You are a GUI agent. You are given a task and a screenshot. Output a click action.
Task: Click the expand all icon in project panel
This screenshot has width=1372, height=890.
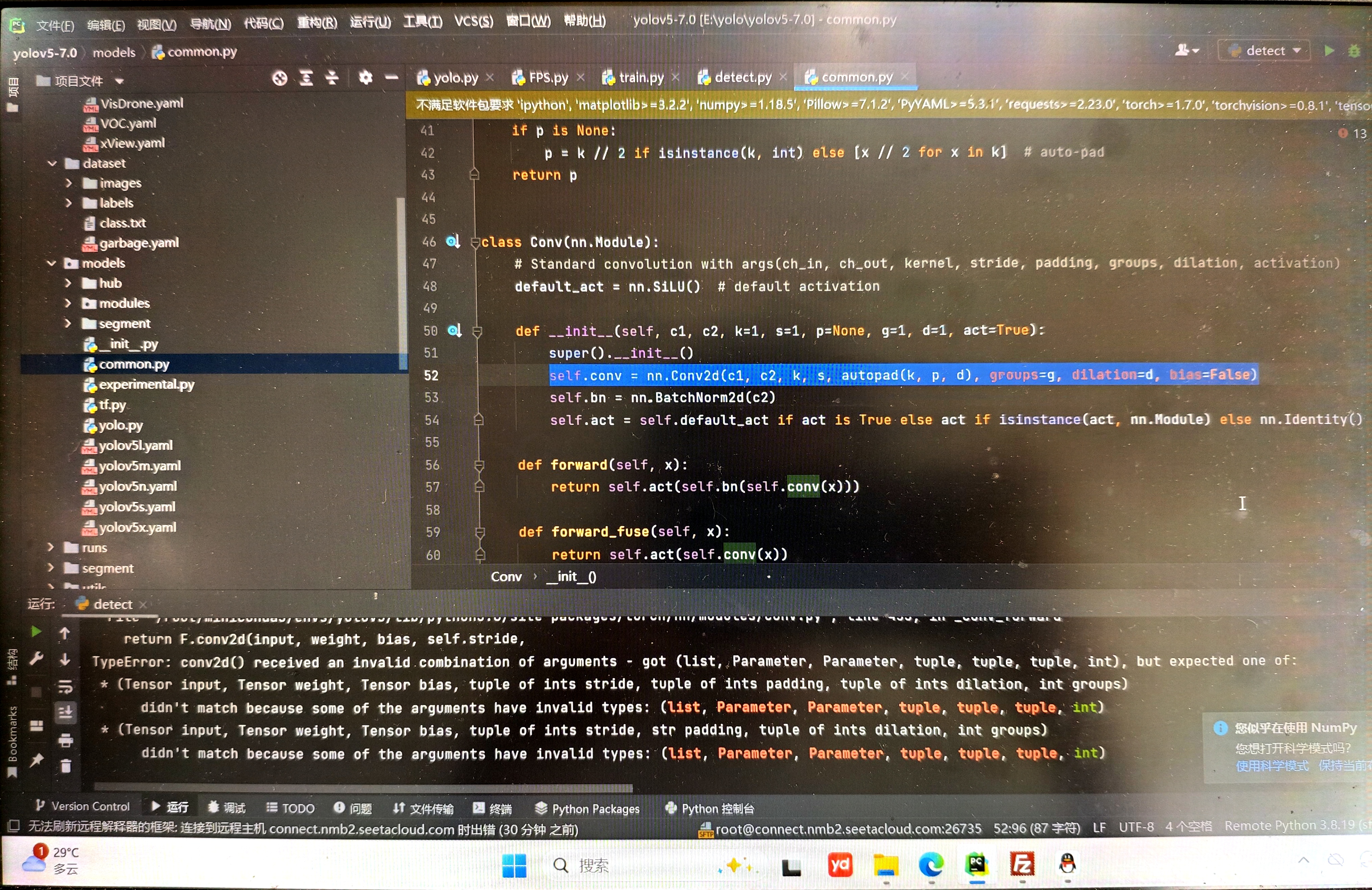click(306, 78)
